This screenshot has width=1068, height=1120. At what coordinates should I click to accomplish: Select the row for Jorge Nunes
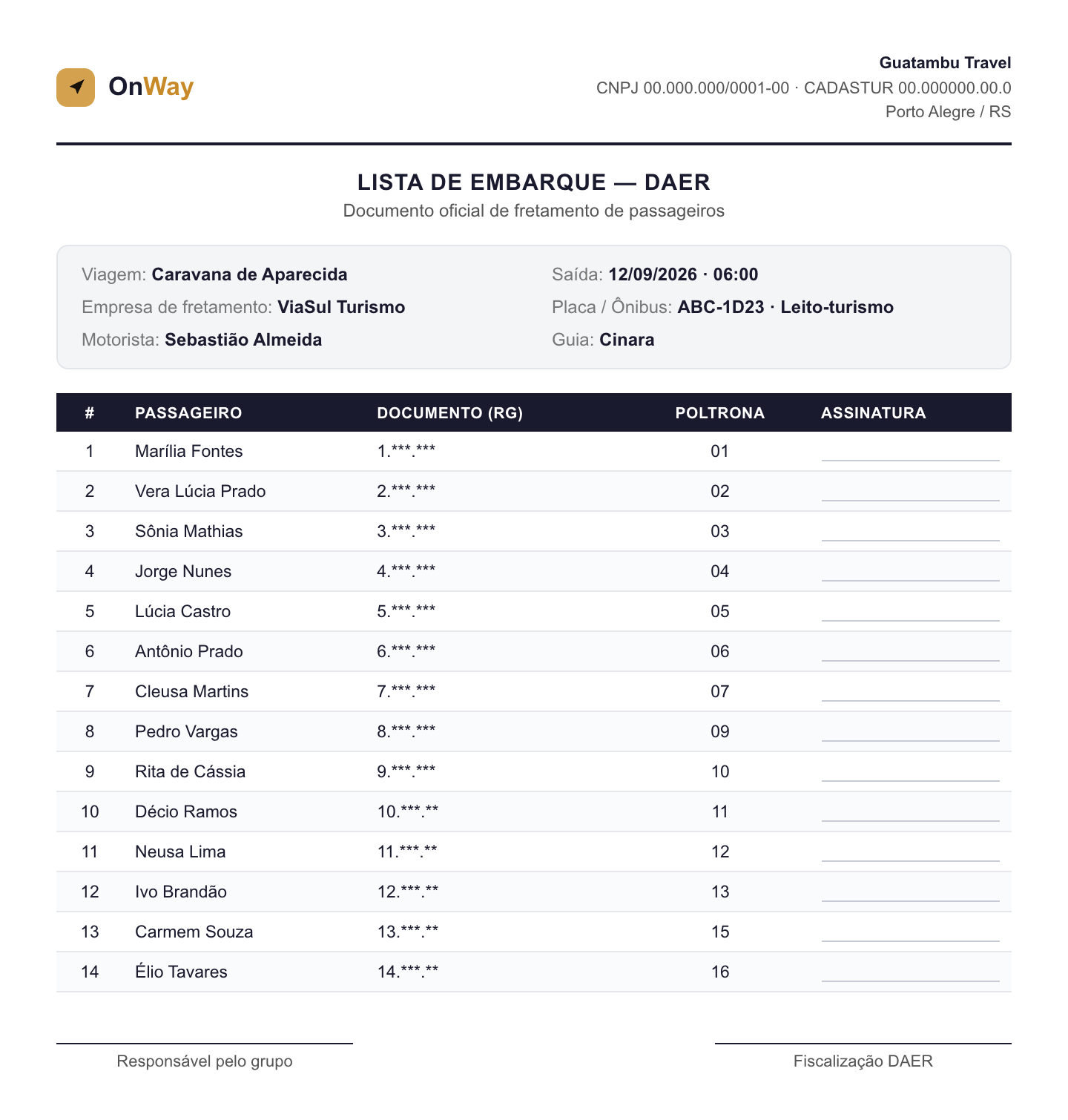coord(534,571)
